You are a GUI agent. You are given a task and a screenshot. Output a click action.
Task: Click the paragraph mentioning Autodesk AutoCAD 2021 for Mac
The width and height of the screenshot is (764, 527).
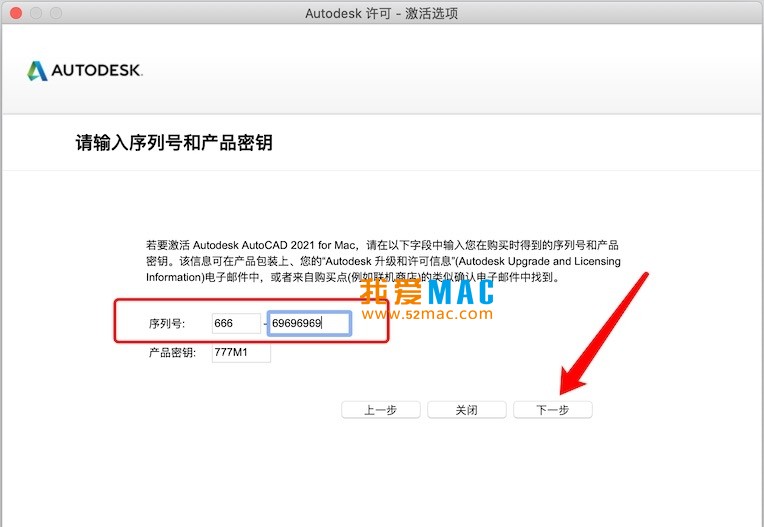[383, 261]
